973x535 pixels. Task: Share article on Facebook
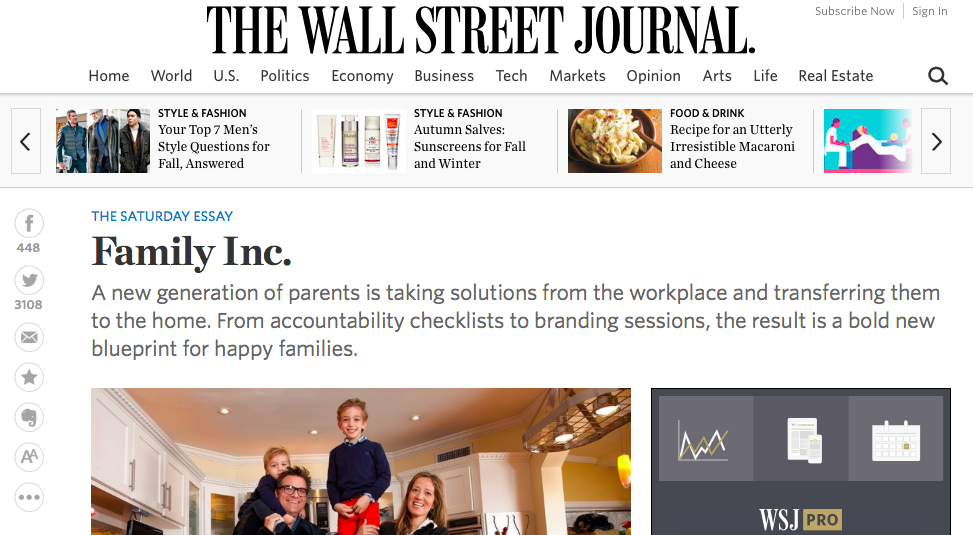tap(29, 223)
